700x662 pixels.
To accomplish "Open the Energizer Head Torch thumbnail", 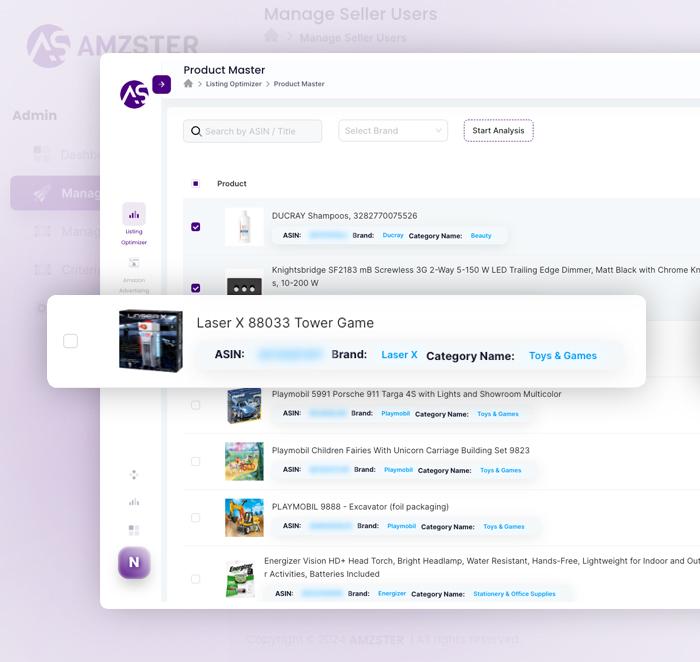I will tap(240, 579).
